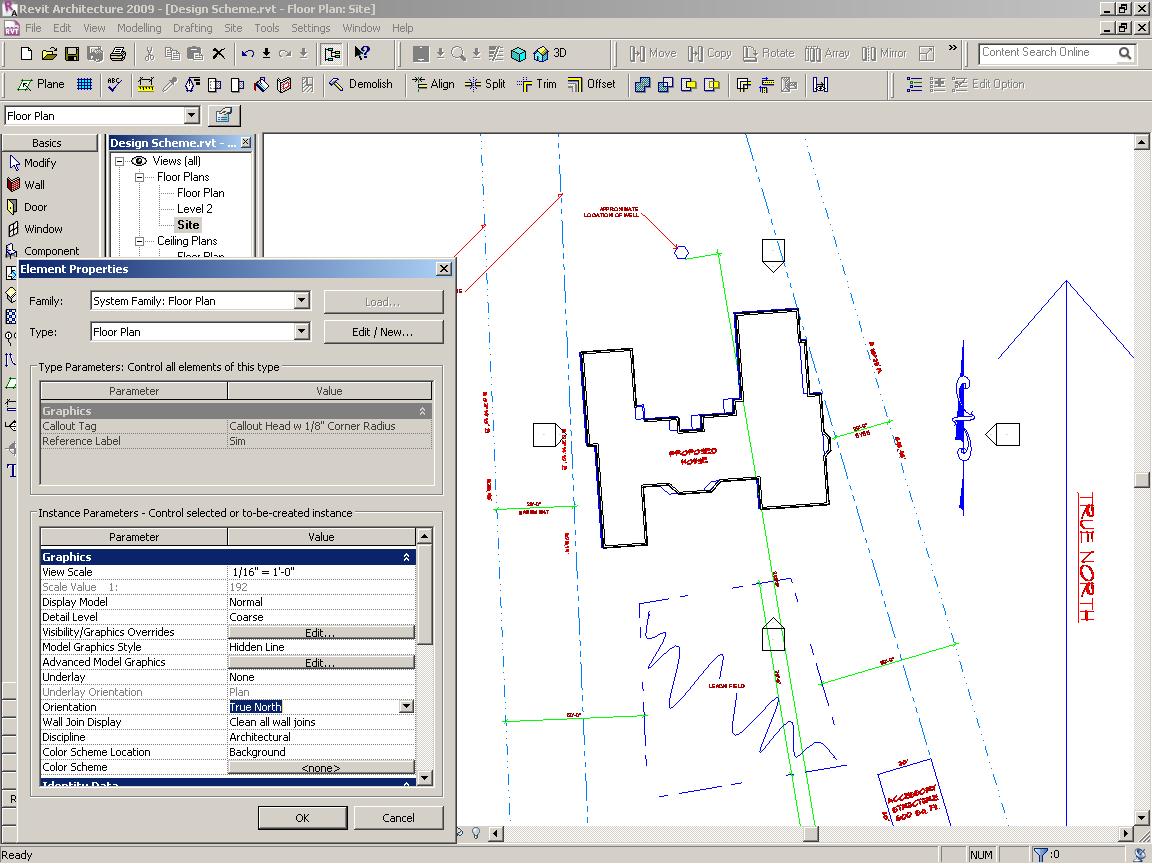
Task: Click the Demolish hammer tool
Action: tap(360, 85)
